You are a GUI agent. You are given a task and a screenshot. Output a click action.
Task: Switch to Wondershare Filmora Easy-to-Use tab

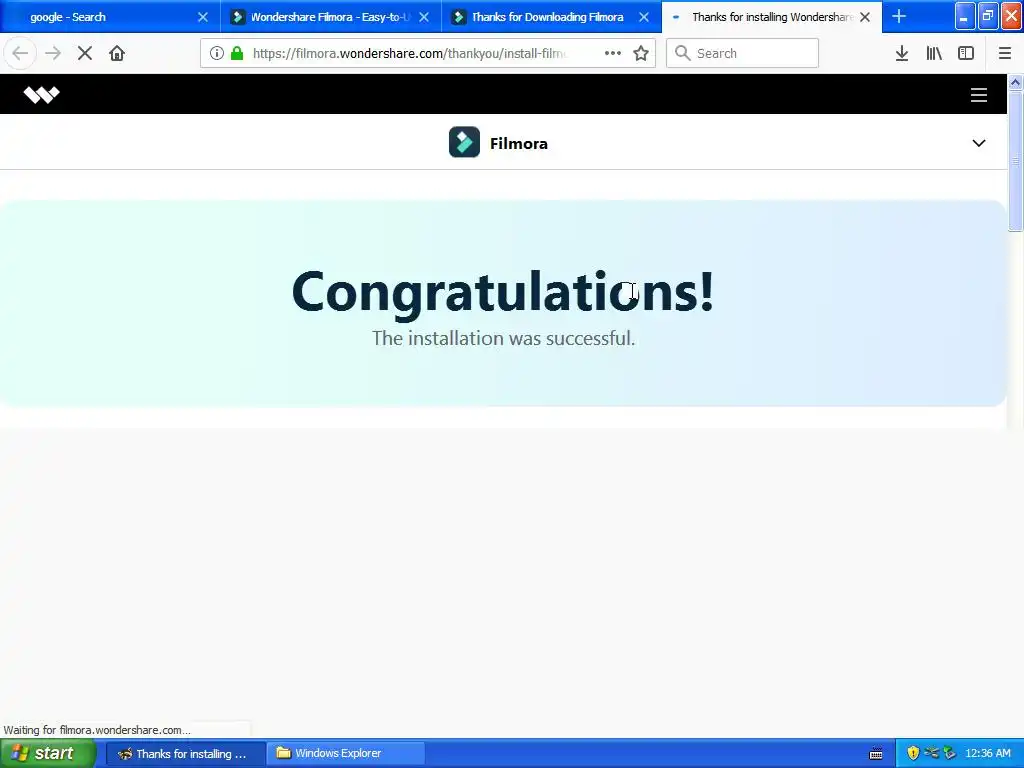[330, 17]
